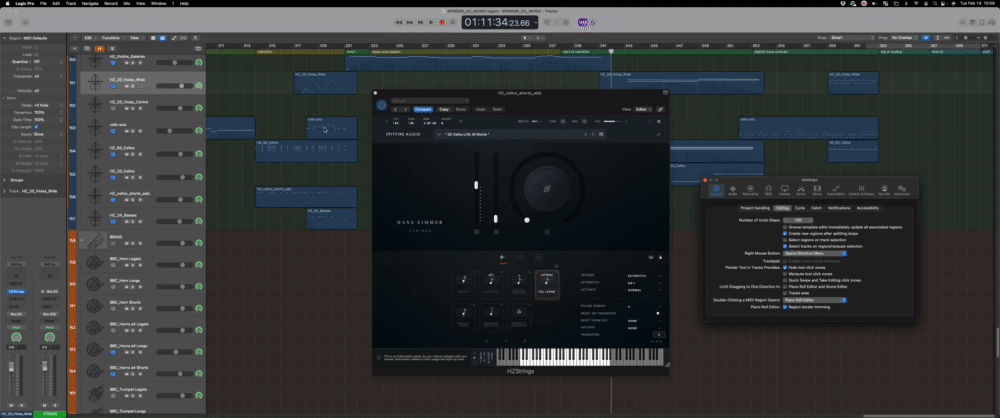The width and height of the screenshot is (1000, 418).
Task: Open plugin View Editor dropdown
Action: pyautogui.click(x=642, y=109)
